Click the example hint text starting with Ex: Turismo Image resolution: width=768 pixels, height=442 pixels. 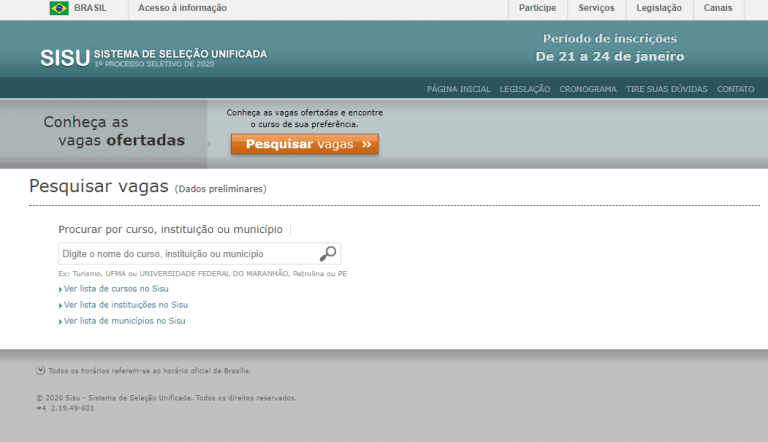click(202, 273)
